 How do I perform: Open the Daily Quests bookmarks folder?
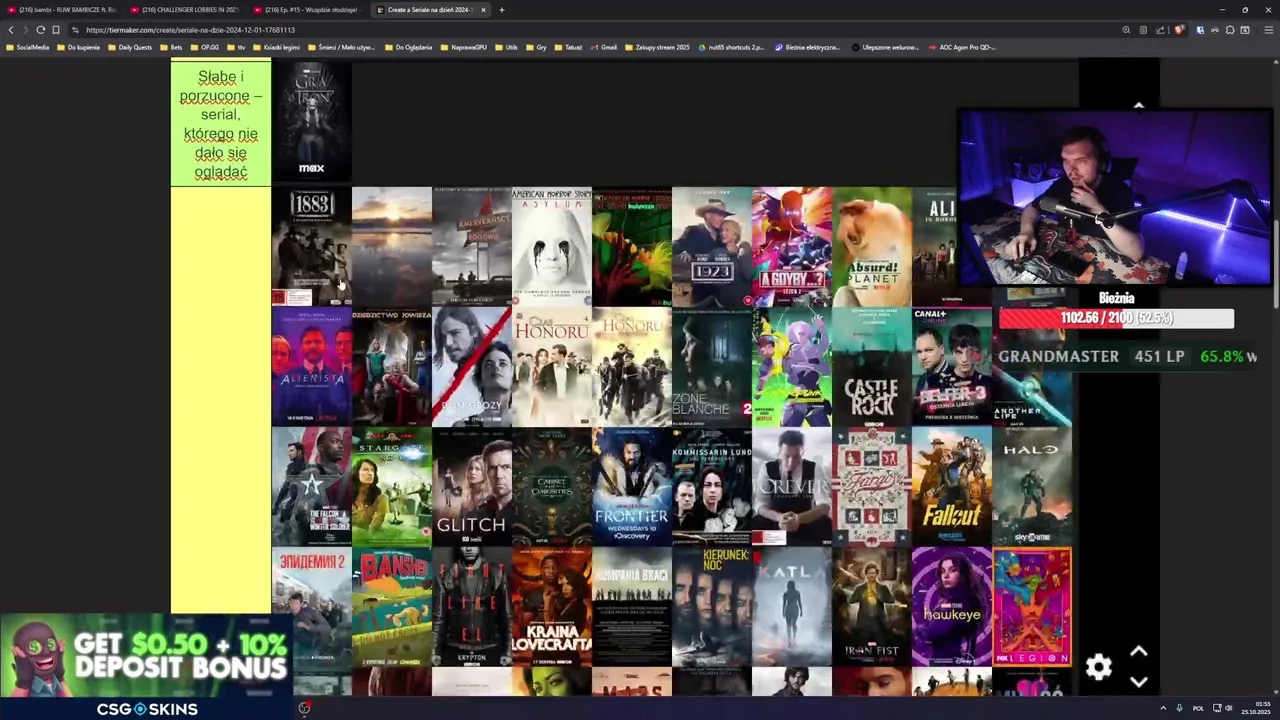click(x=130, y=47)
